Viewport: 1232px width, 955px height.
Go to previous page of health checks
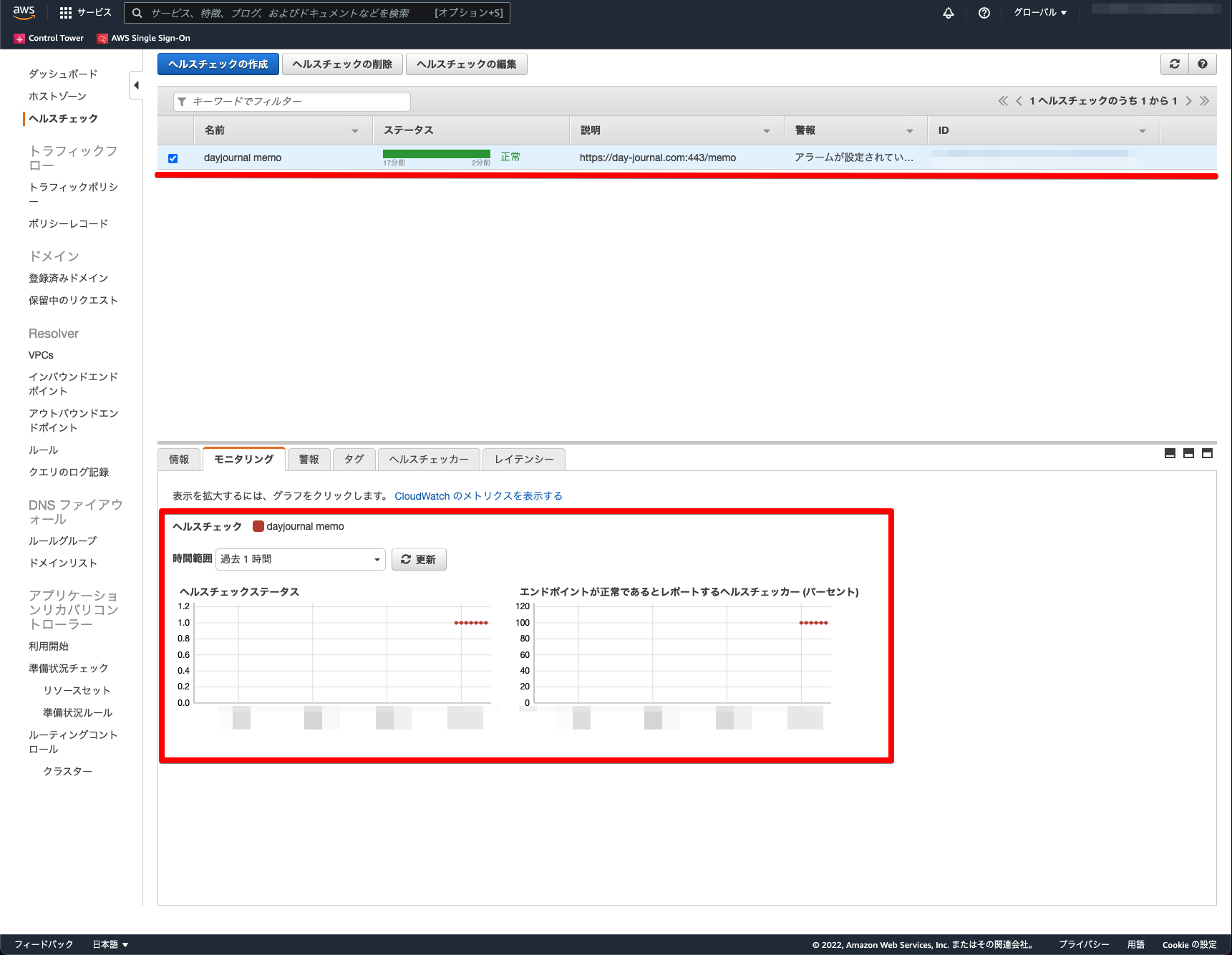coord(1019,101)
